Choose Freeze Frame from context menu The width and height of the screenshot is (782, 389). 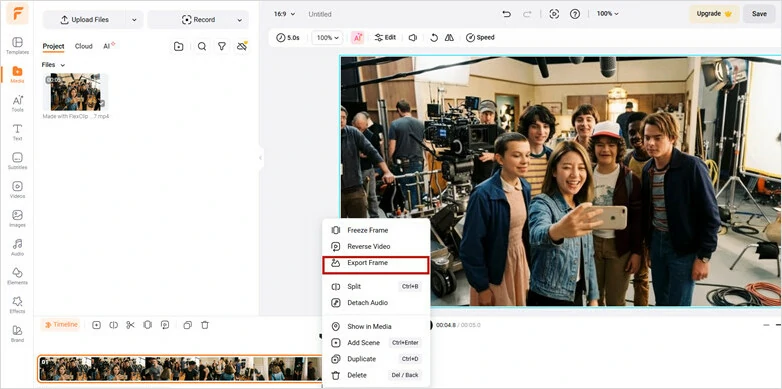(x=376, y=230)
